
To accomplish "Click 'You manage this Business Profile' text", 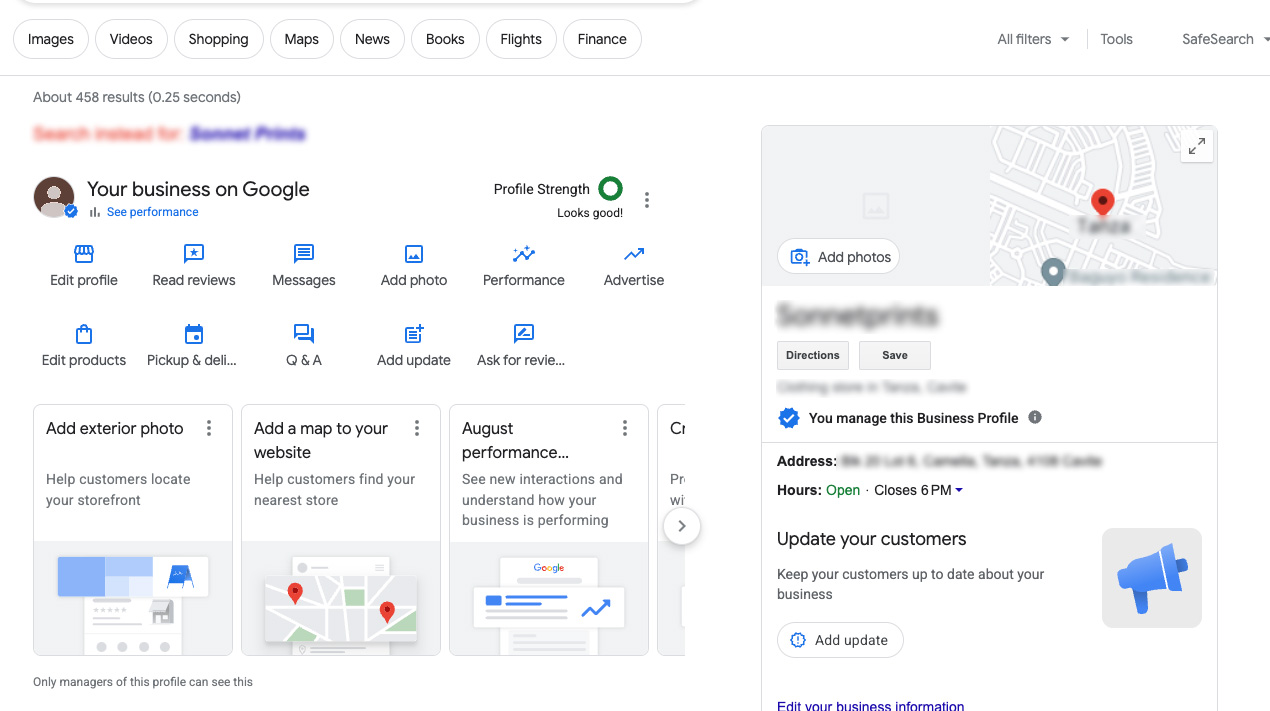I will tap(913, 418).
